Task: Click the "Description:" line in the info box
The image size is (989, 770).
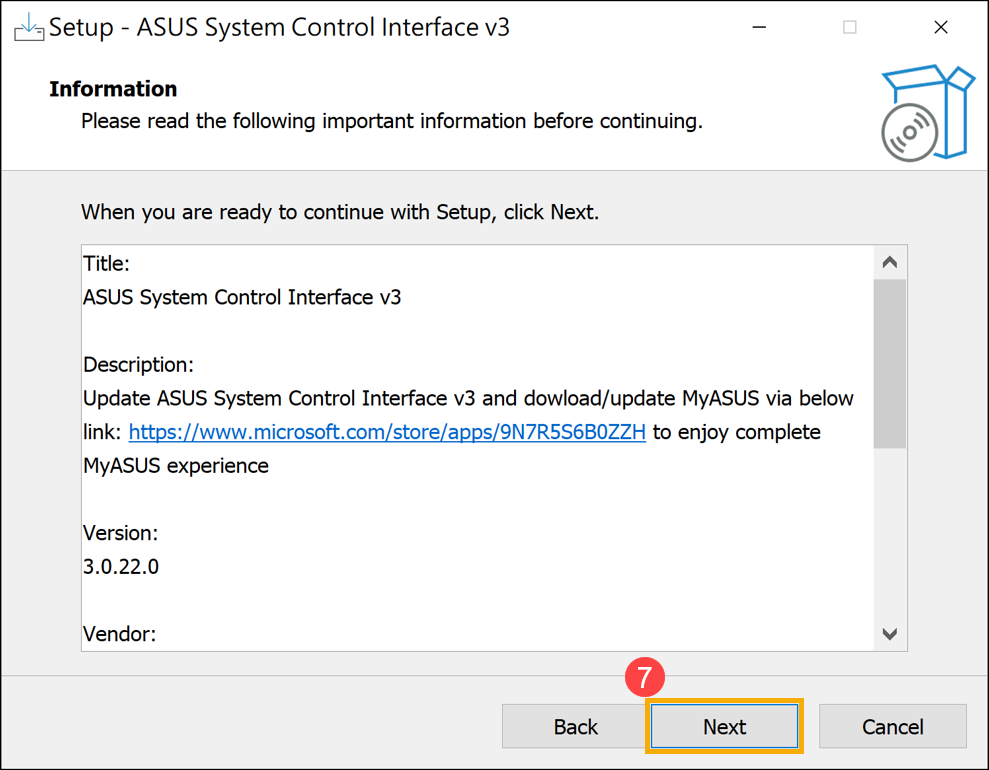Action: pos(138,364)
